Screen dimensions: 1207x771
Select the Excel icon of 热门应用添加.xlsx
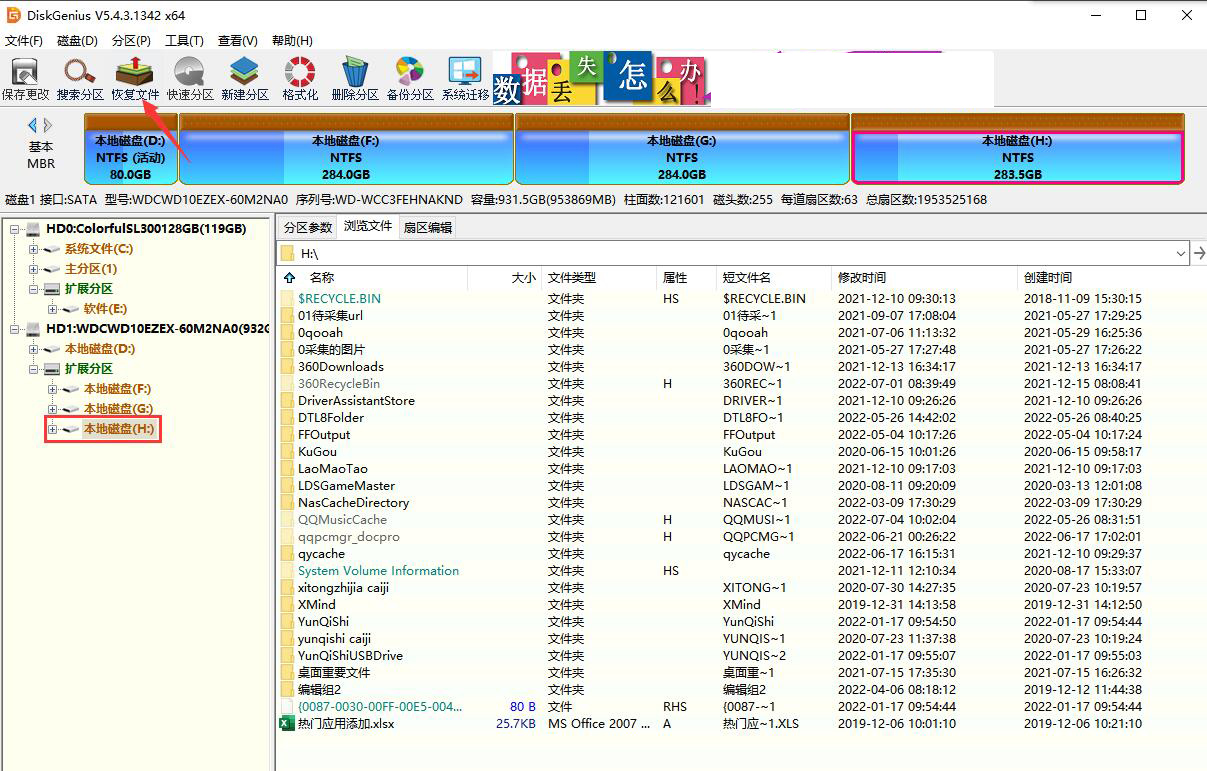[287, 724]
